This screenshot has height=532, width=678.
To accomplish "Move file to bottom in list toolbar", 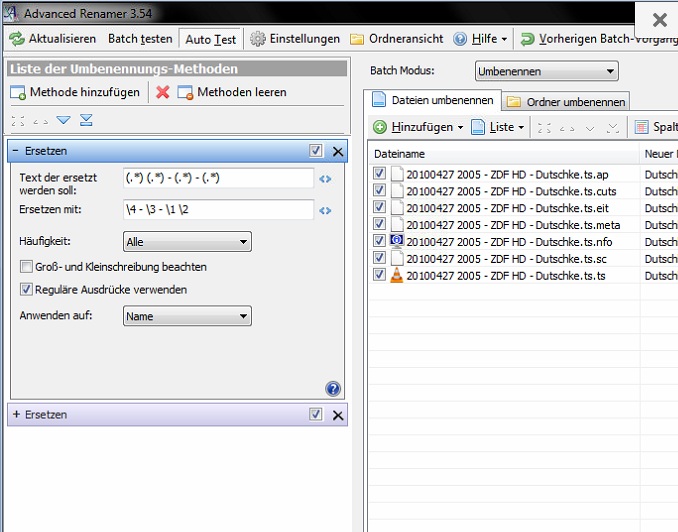I will pos(613,128).
